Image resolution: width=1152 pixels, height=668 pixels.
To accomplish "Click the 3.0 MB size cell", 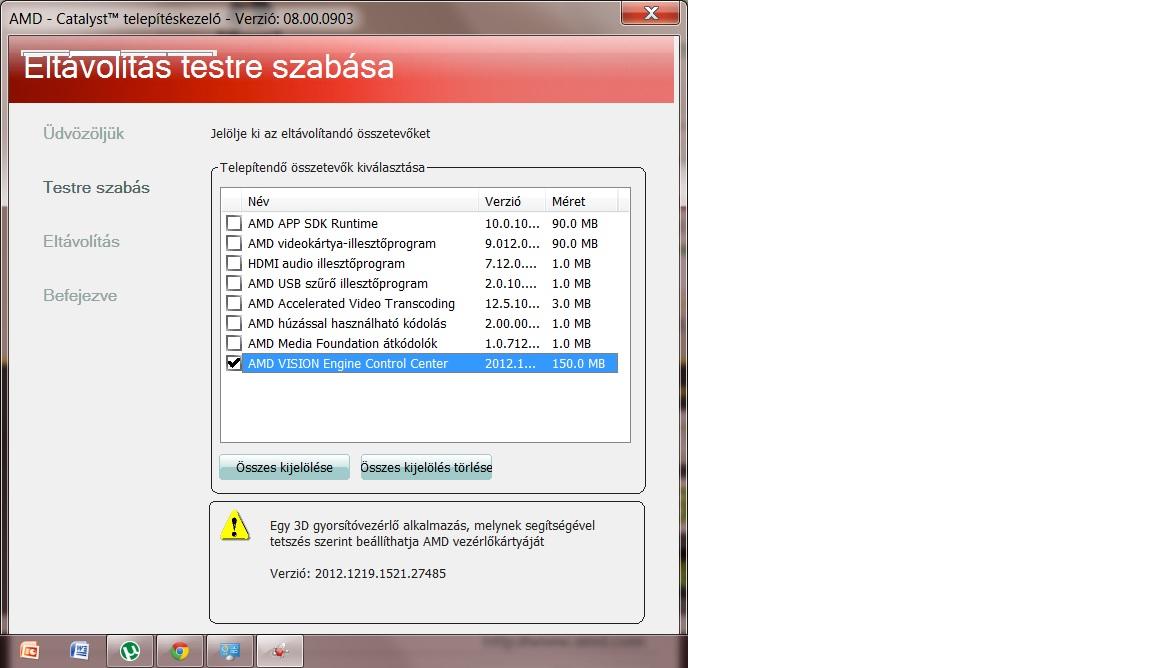I will click(571, 304).
